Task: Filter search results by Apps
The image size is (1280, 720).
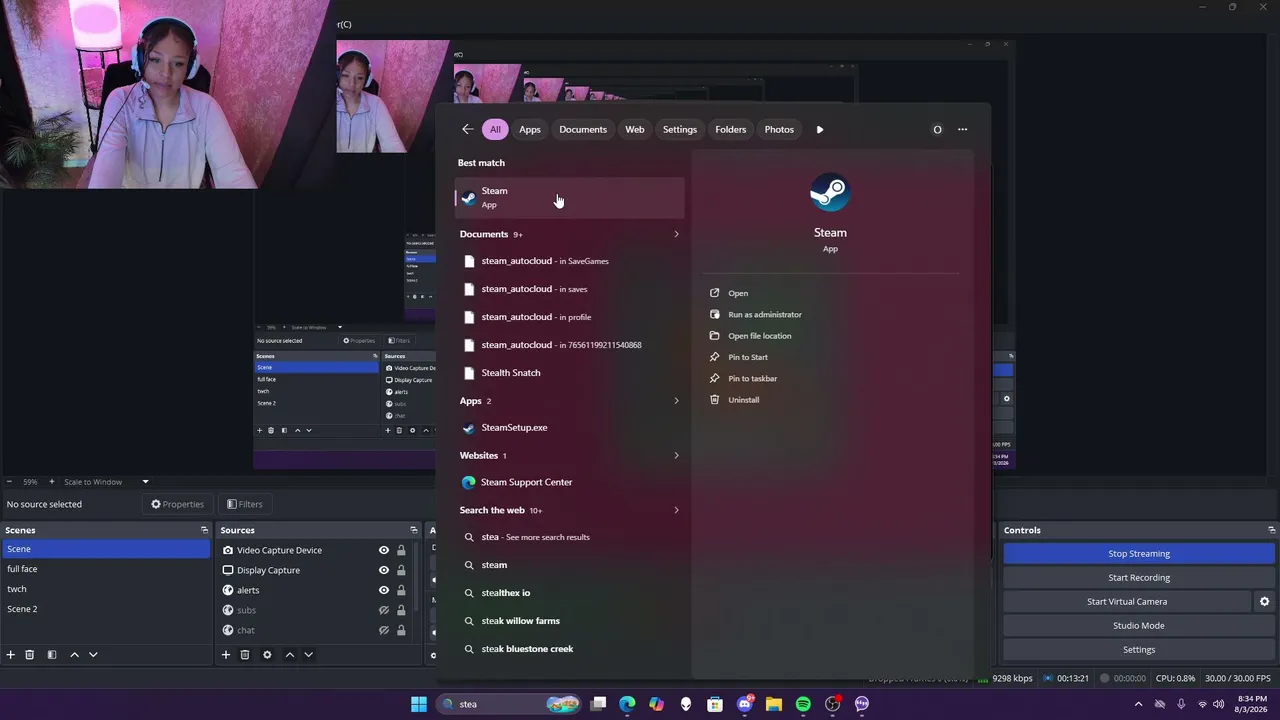Action: 530,129
